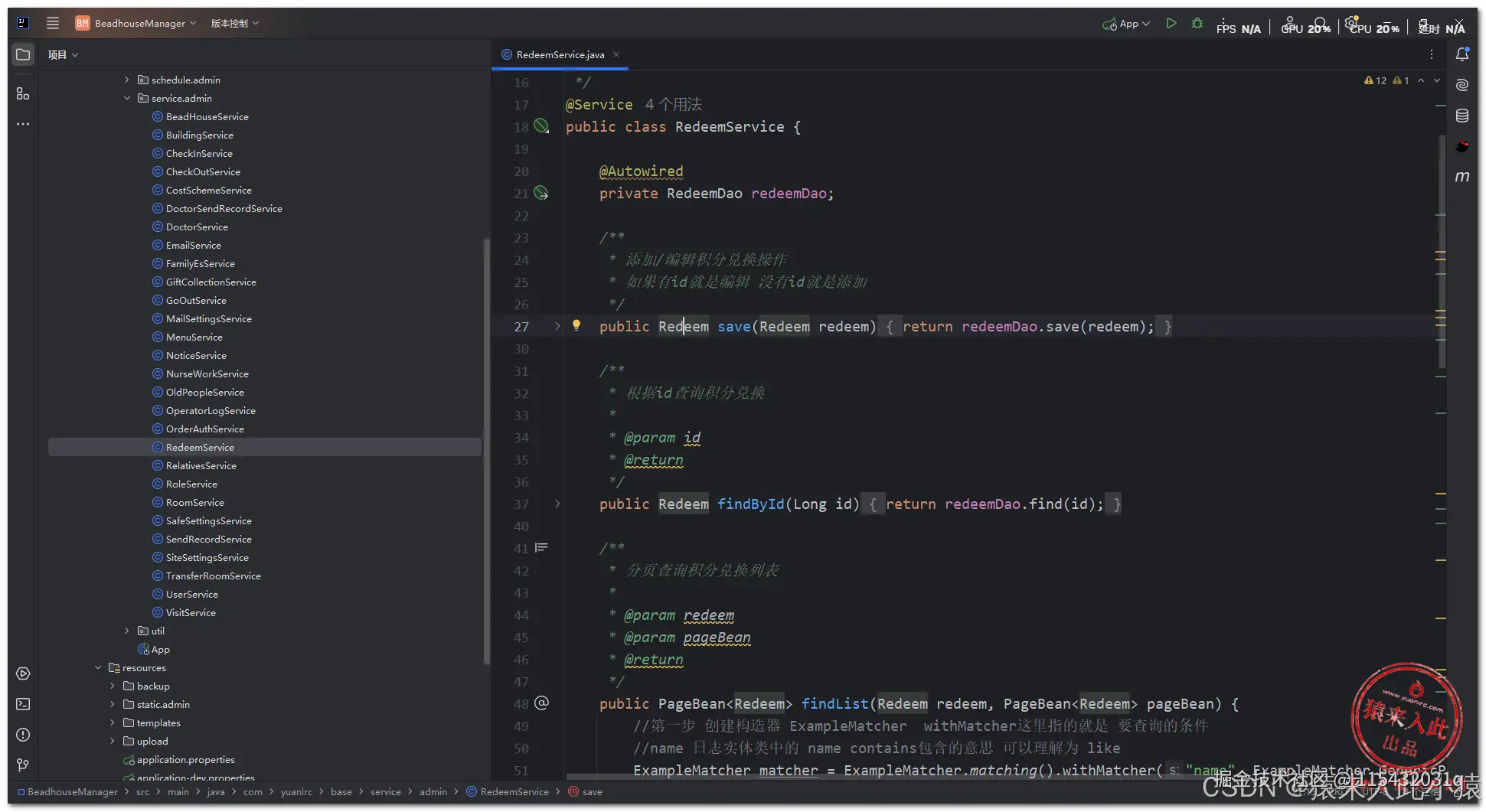Image resolution: width=1486 pixels, height=812 pixels.
Task: Open DoctorSendRecordService in the tree
Action: (224, 208)
